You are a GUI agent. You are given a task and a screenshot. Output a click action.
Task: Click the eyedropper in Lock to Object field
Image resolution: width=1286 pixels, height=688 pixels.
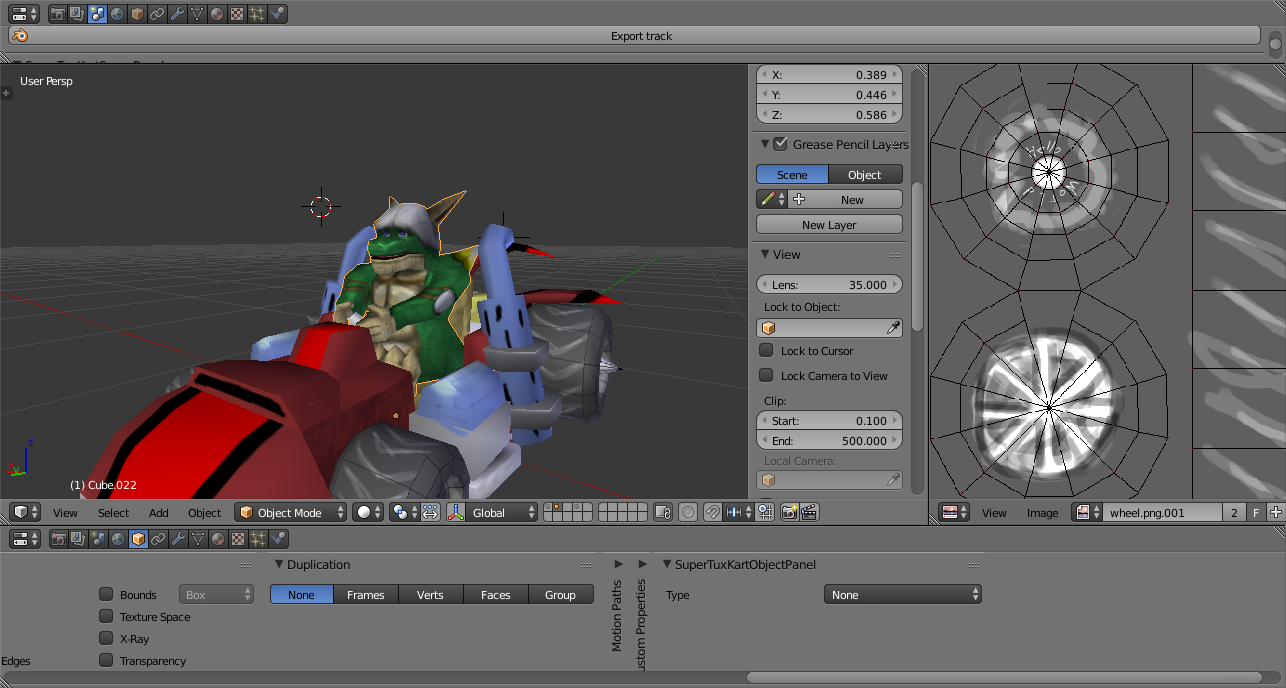tap(893, 328)
